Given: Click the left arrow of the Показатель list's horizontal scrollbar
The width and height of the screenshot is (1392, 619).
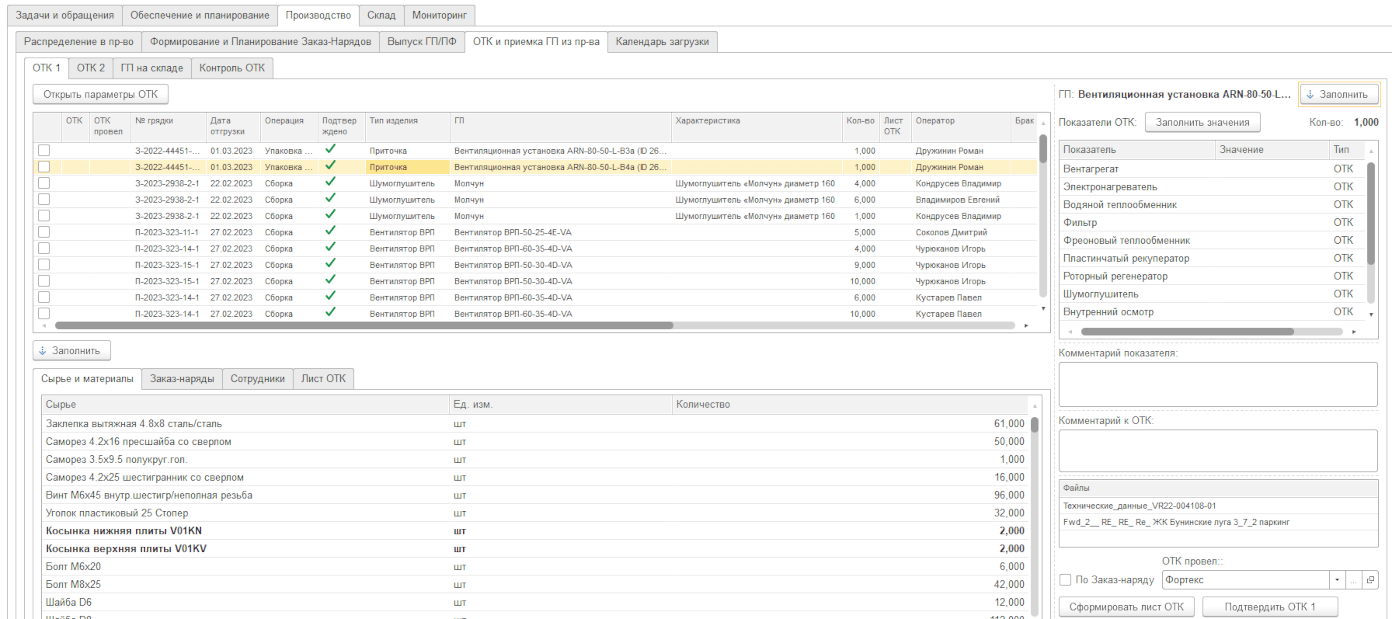Looking at the screenshot, I should [x=1068, y=331].
